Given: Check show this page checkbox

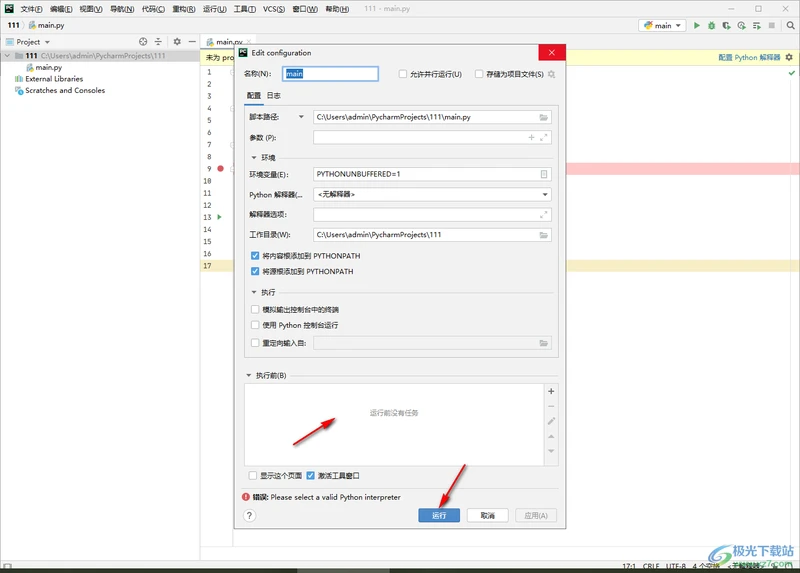Looking at the screenshot, I should coord(253,476).
